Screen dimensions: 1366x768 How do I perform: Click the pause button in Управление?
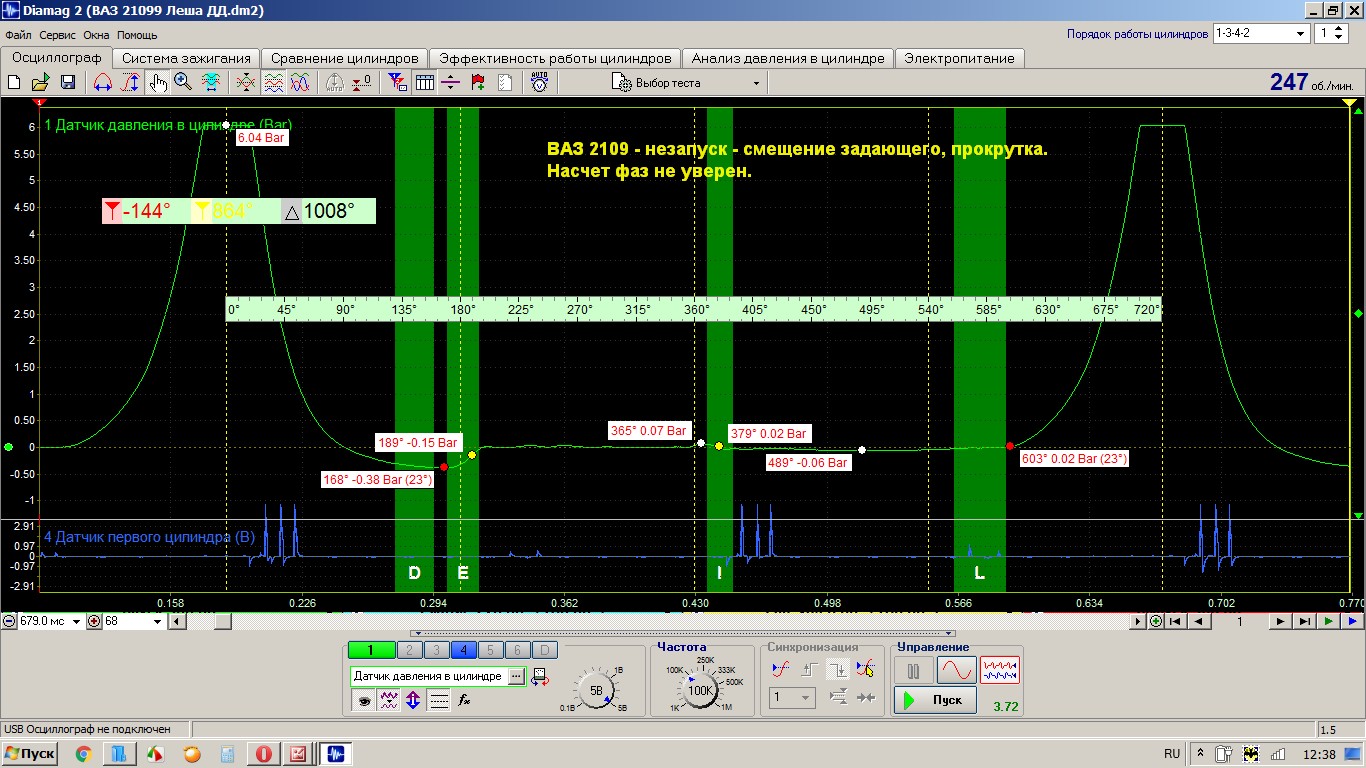pos(913,670)
